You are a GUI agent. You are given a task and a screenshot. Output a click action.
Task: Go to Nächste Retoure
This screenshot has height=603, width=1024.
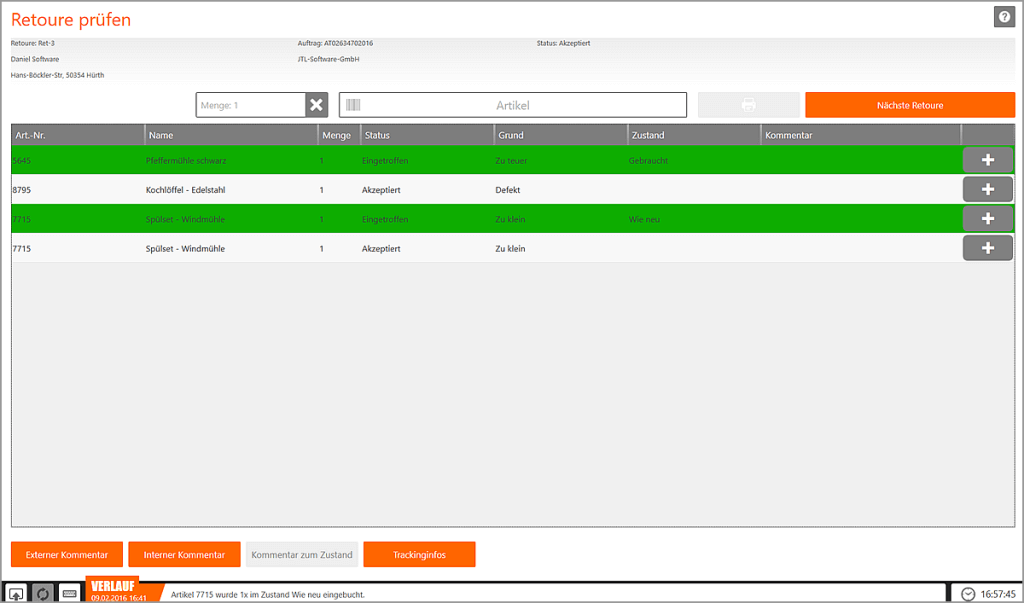[909, 105]
